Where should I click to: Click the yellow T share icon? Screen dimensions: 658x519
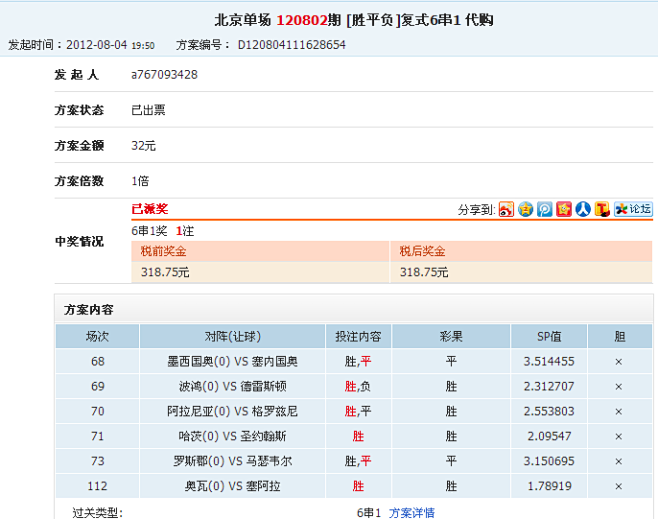pyautogui.click(x=602, y=209)
